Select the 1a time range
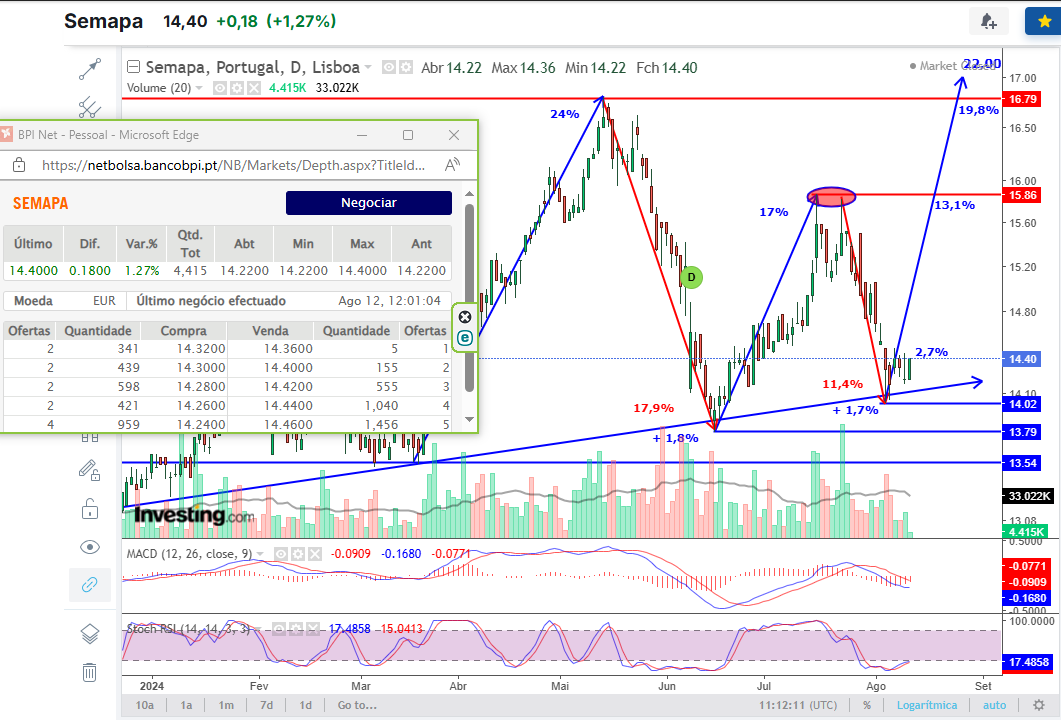 (186, 705)
